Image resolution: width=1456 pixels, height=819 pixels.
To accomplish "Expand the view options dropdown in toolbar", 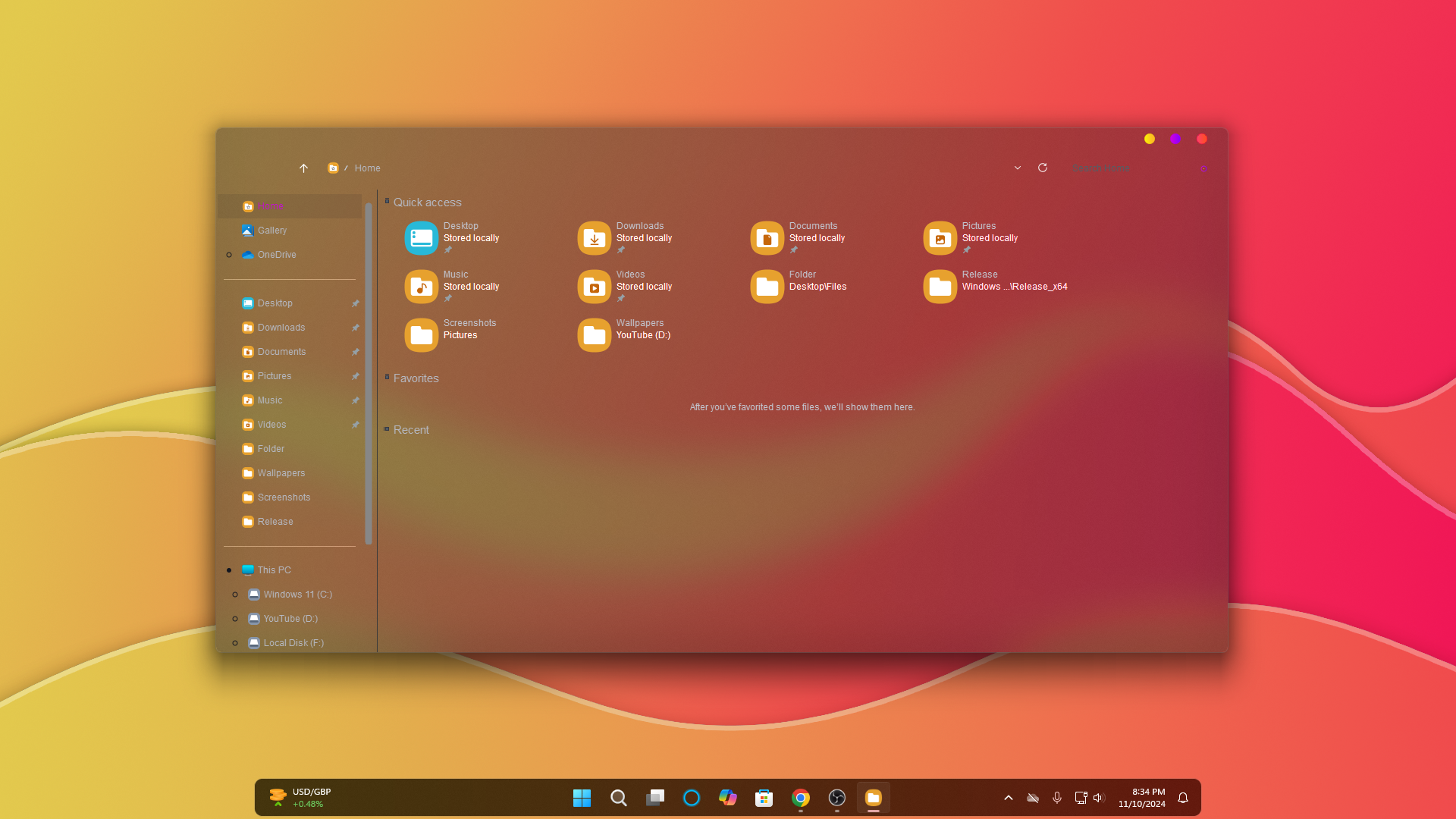I will (1018, 168).
